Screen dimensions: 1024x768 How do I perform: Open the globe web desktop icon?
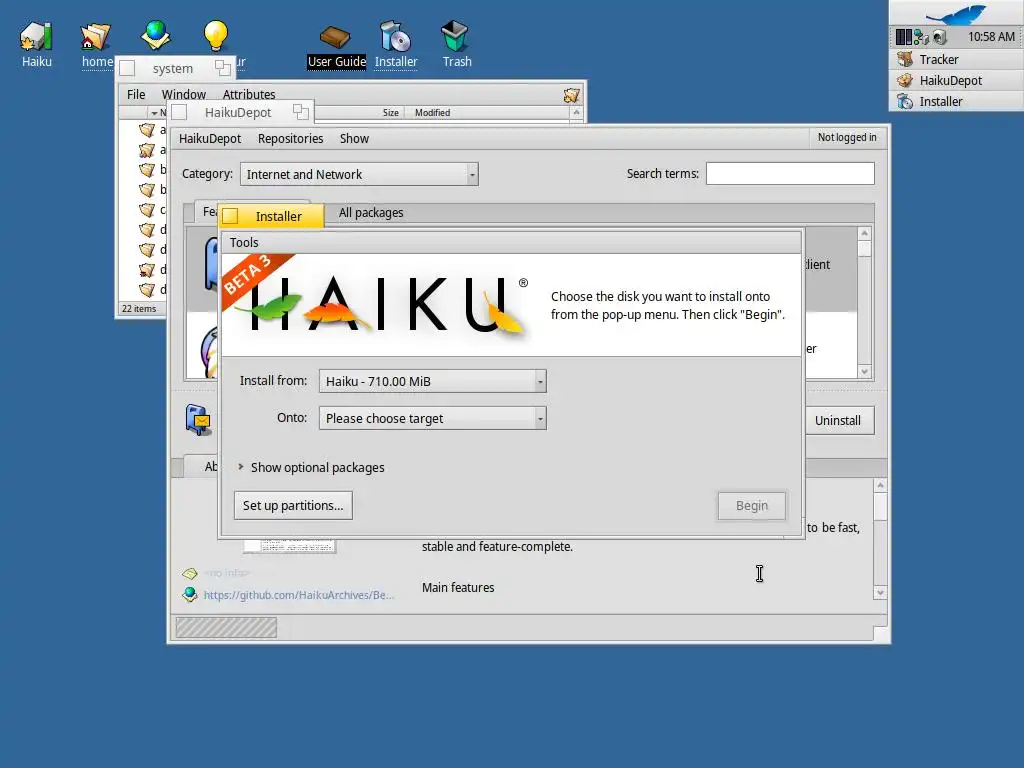156,35
